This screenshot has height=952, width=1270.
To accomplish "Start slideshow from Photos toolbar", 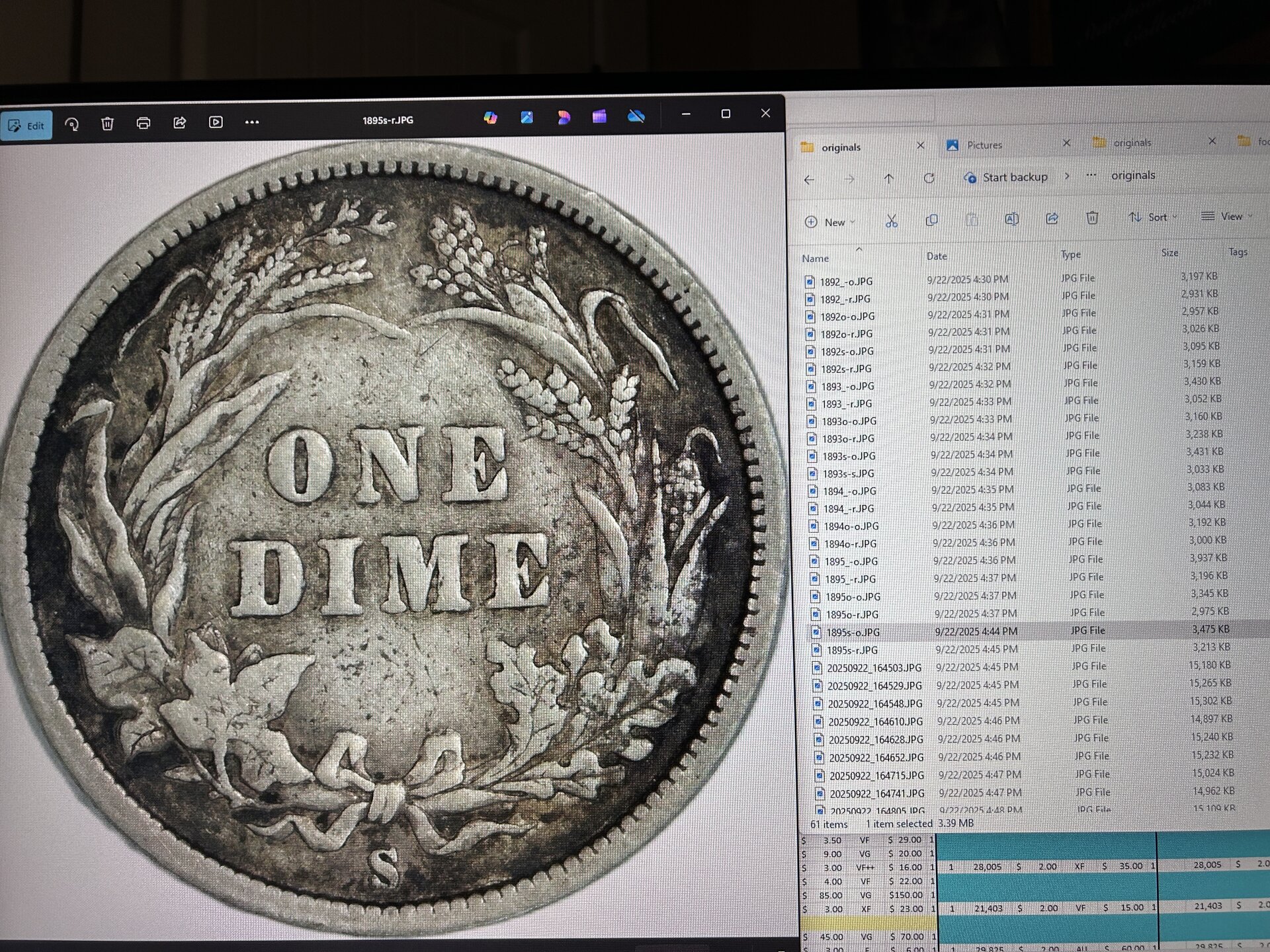I will pos(216,122).
